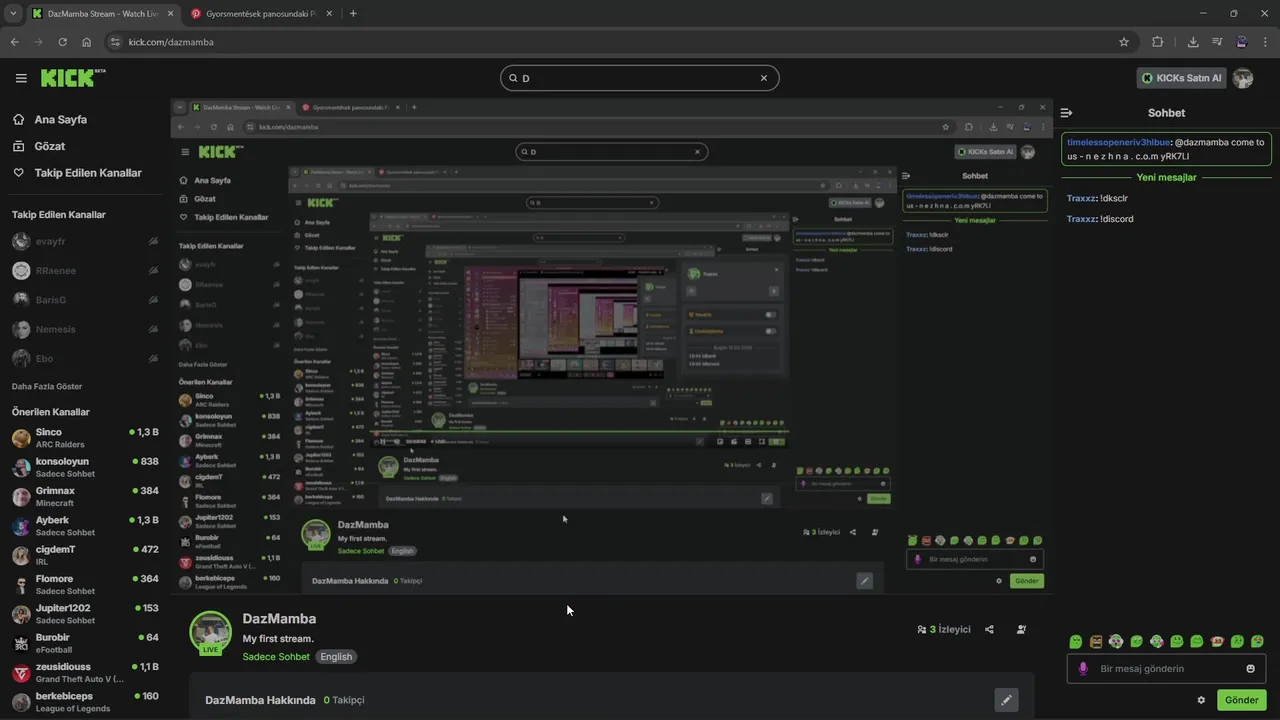This screenshot has width=1280, height=720.
Task: Open browser downloads icon
Action: click(1193, 42)
